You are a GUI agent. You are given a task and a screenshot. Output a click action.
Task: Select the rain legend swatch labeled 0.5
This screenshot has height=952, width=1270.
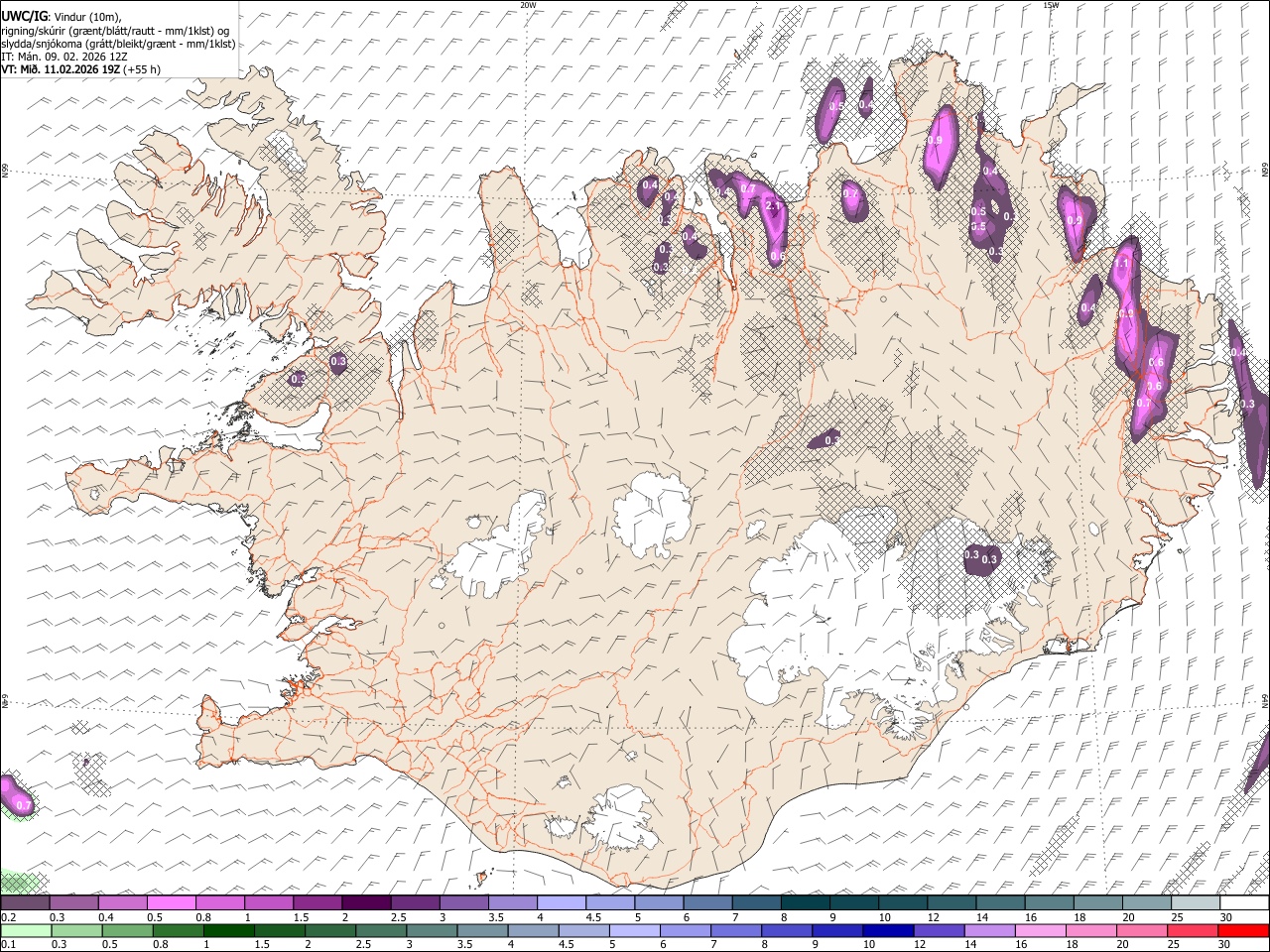[127, 930]
